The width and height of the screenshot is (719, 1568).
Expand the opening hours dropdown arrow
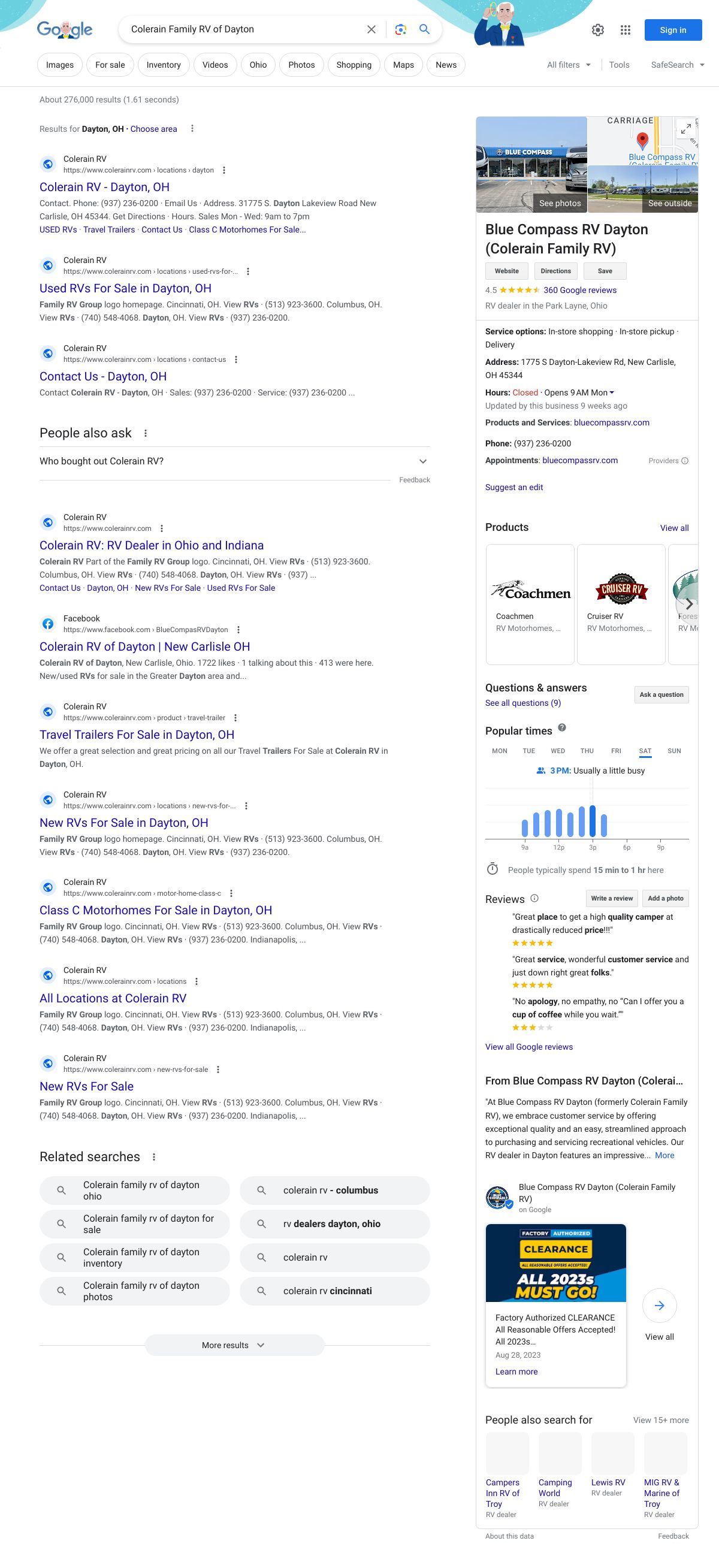click(x=612, y=392)
